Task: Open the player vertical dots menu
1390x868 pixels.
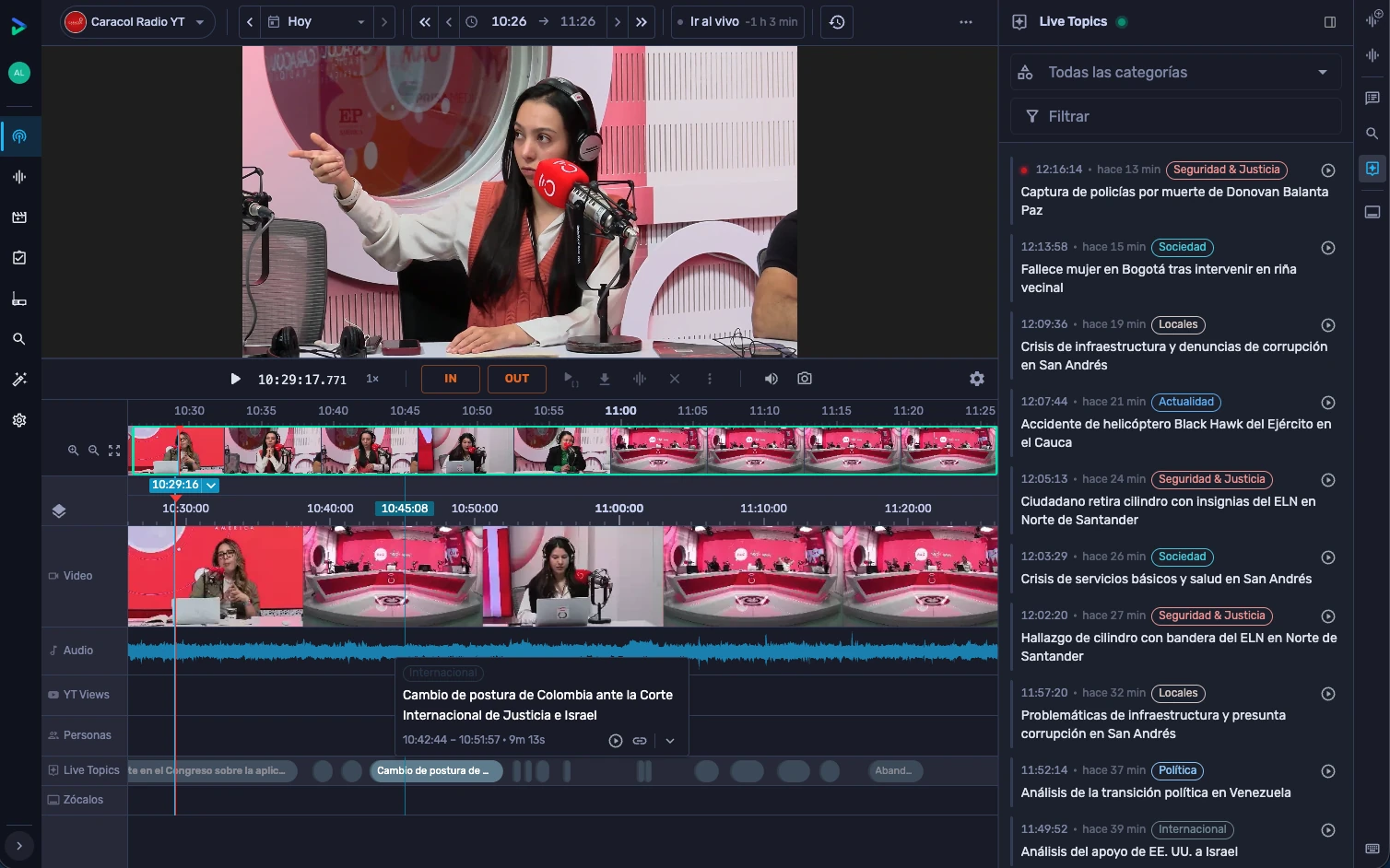Action: 710,379
